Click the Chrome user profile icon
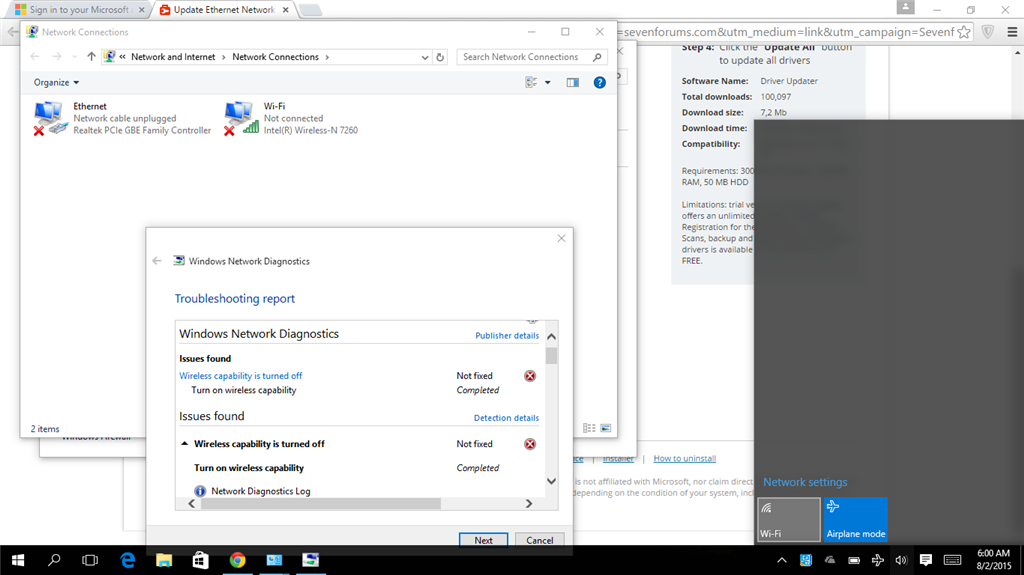Viewport: 1024px width, 575px height. pyautogui.click(x=905, y=7)
